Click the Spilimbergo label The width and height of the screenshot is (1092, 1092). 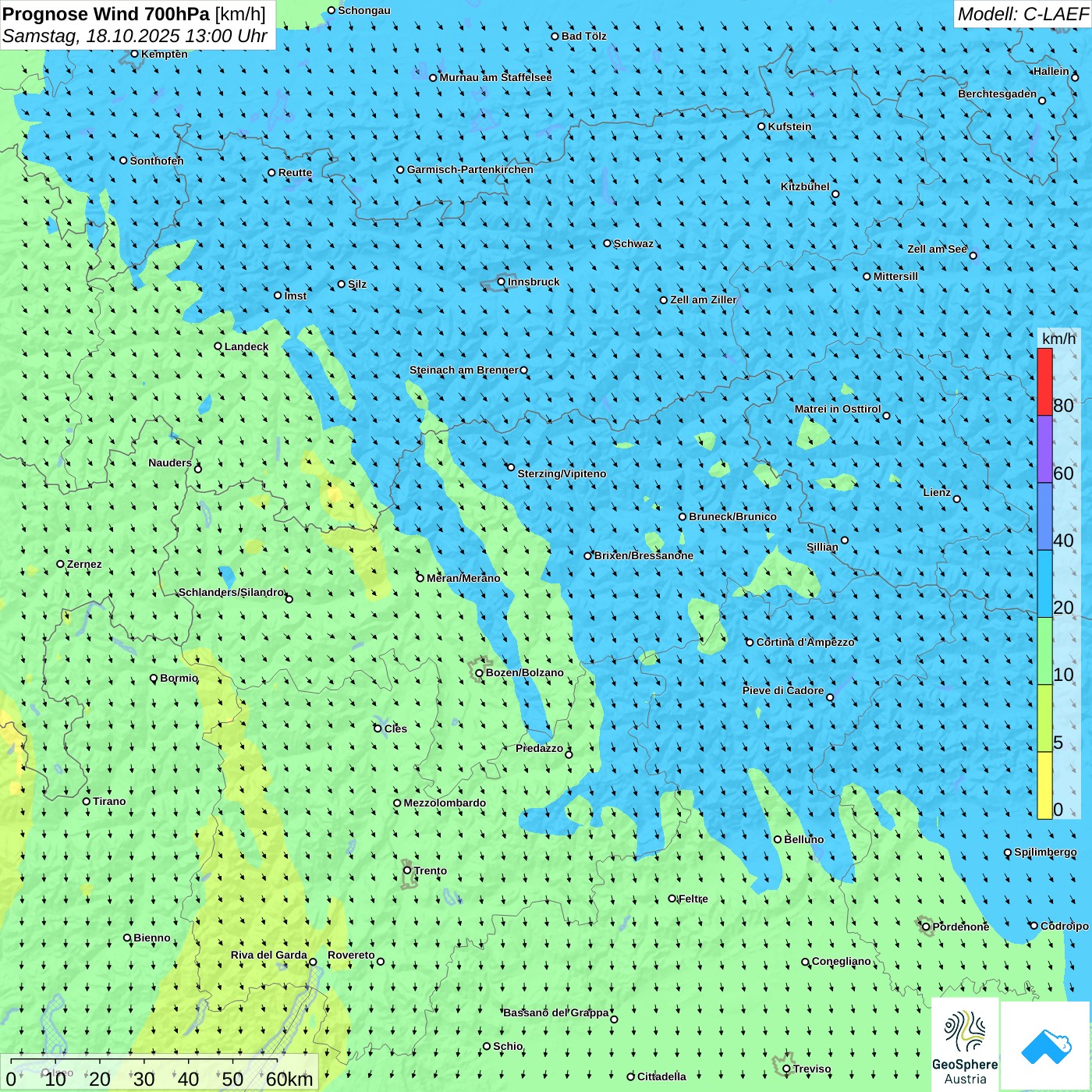1045,852
